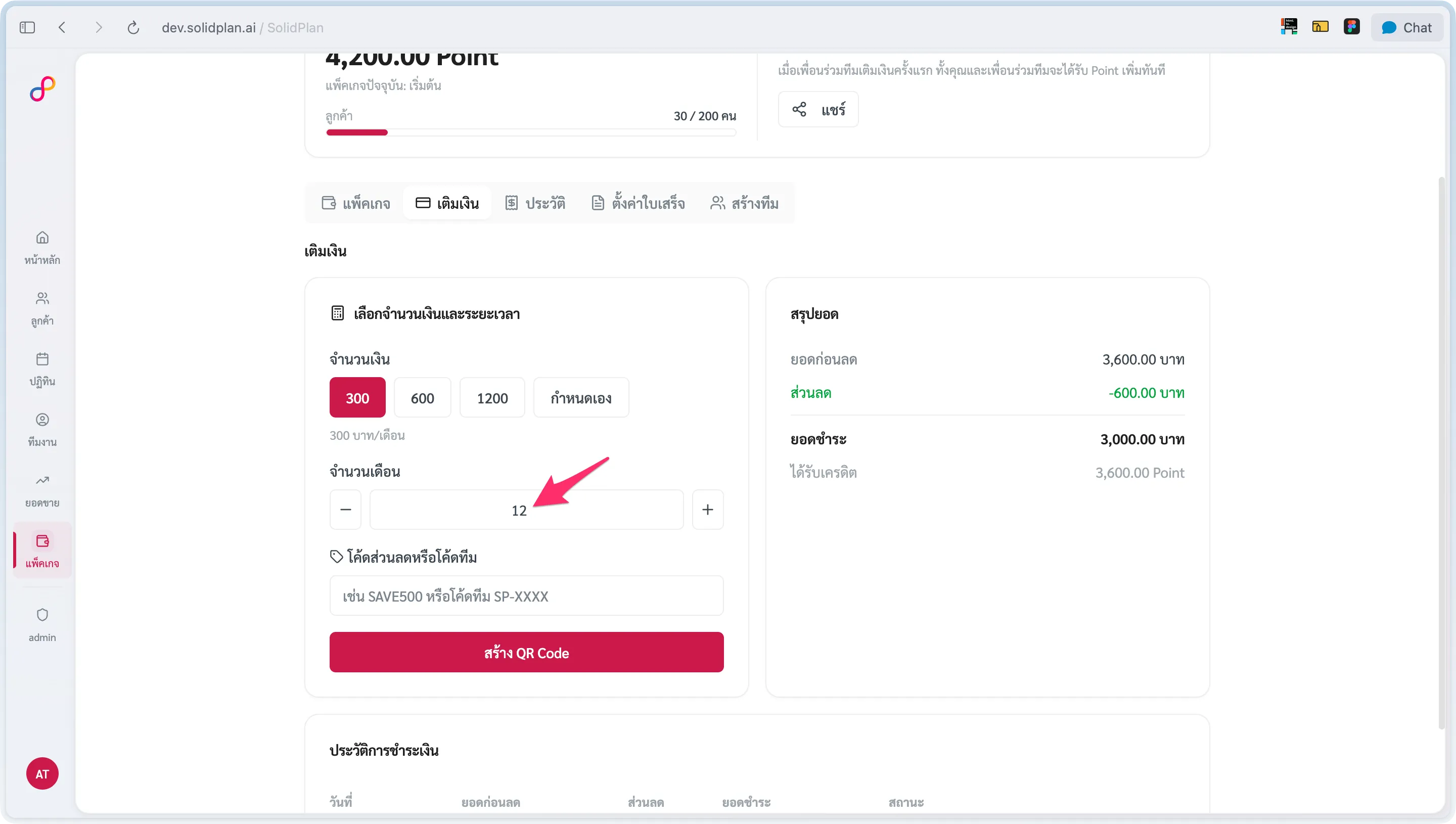Open the ปฏิทิน calendar section
The height and width of the screenshot is (824, 1456).
42,370
